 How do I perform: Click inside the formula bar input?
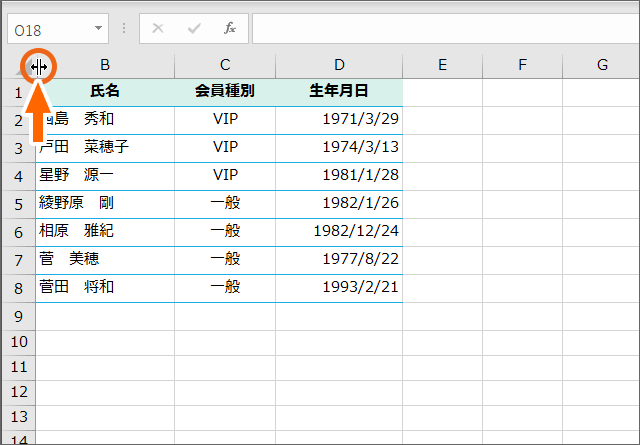(446, 29)
